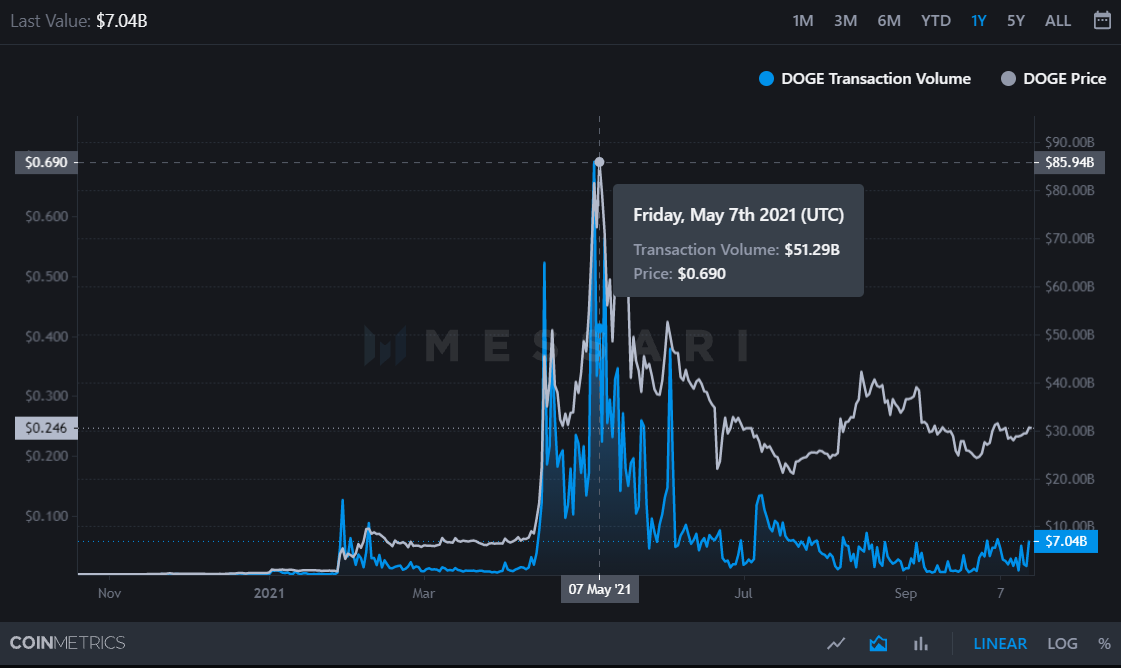Select the 5Y time range

tap(1016, 21)
